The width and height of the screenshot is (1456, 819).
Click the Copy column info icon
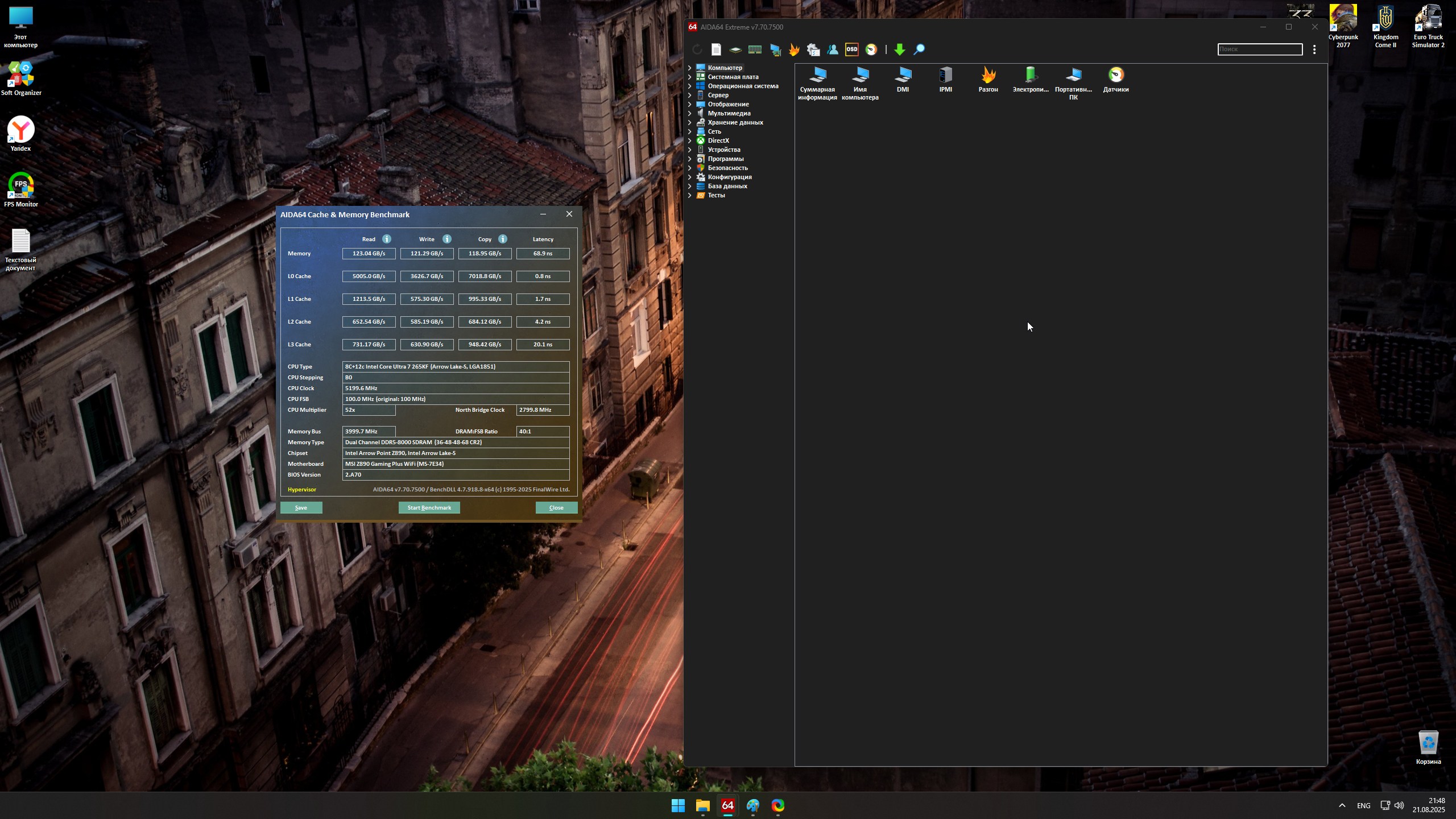coord(503,239)
